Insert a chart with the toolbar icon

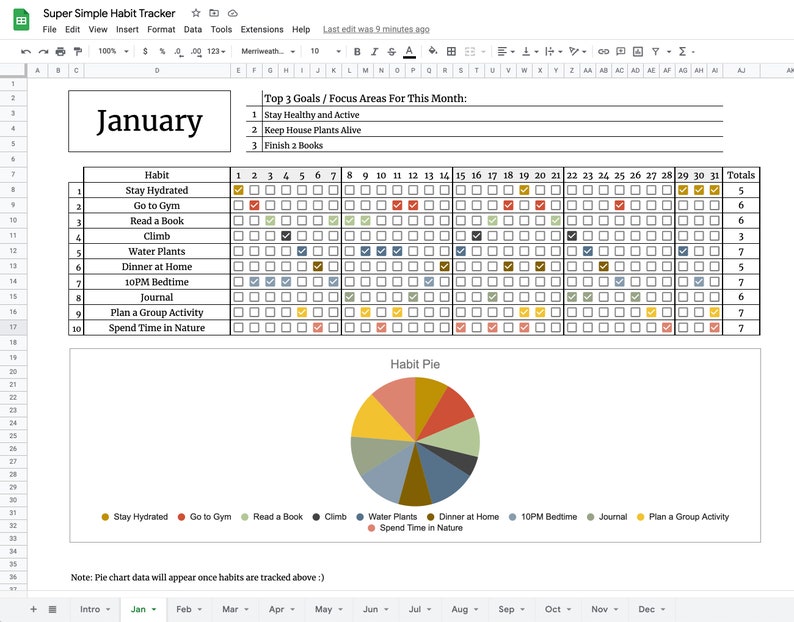638,51
